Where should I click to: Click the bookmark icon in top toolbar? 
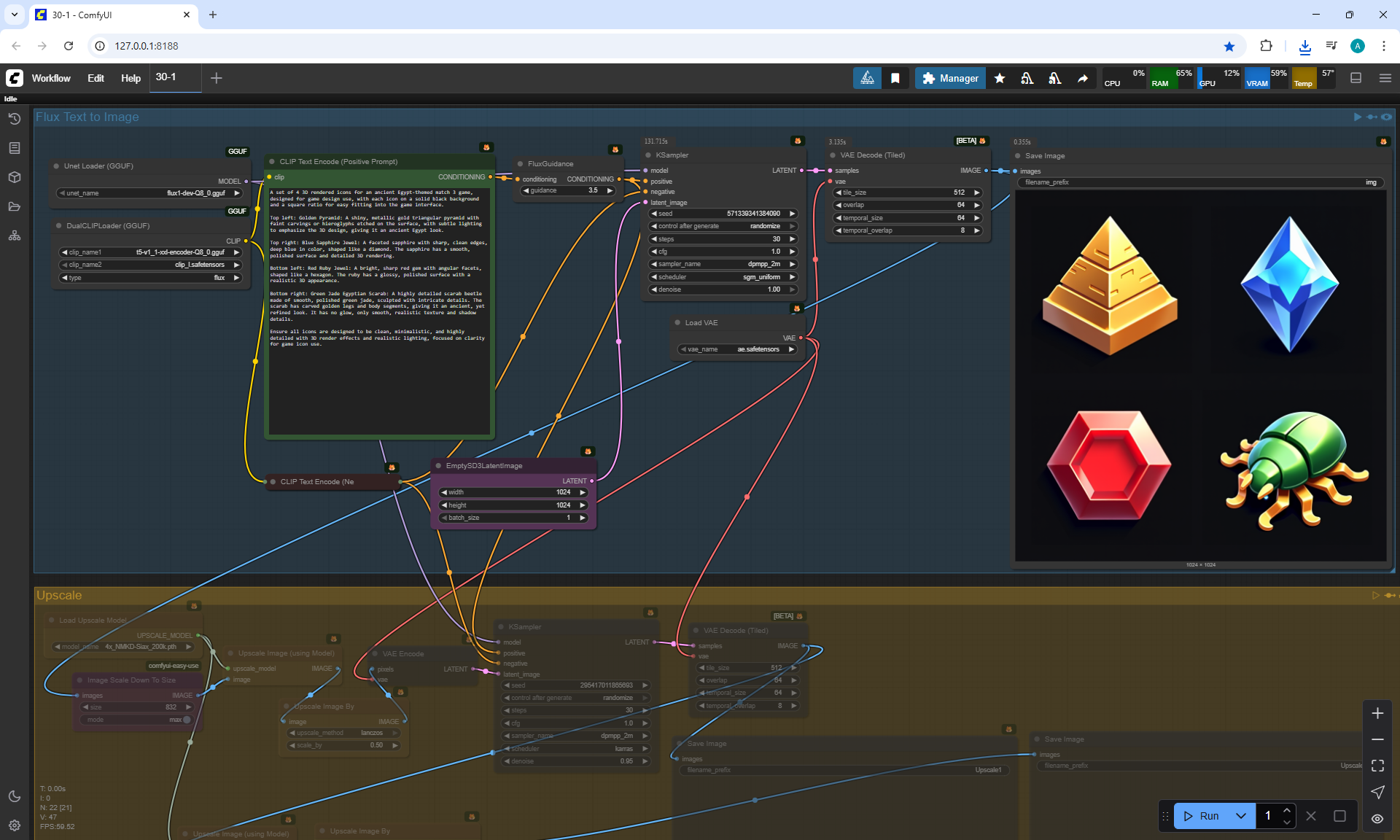pos(895,78)
